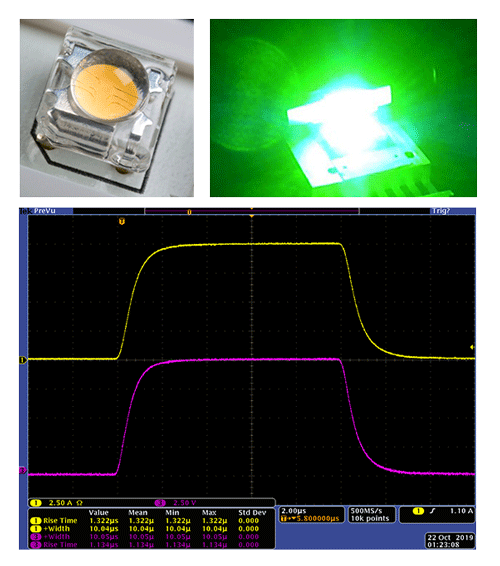Click the yellow current waveform trace
The width and height of the screenshot is (500, 566).
pyautogui.click(x=252, y=244)
